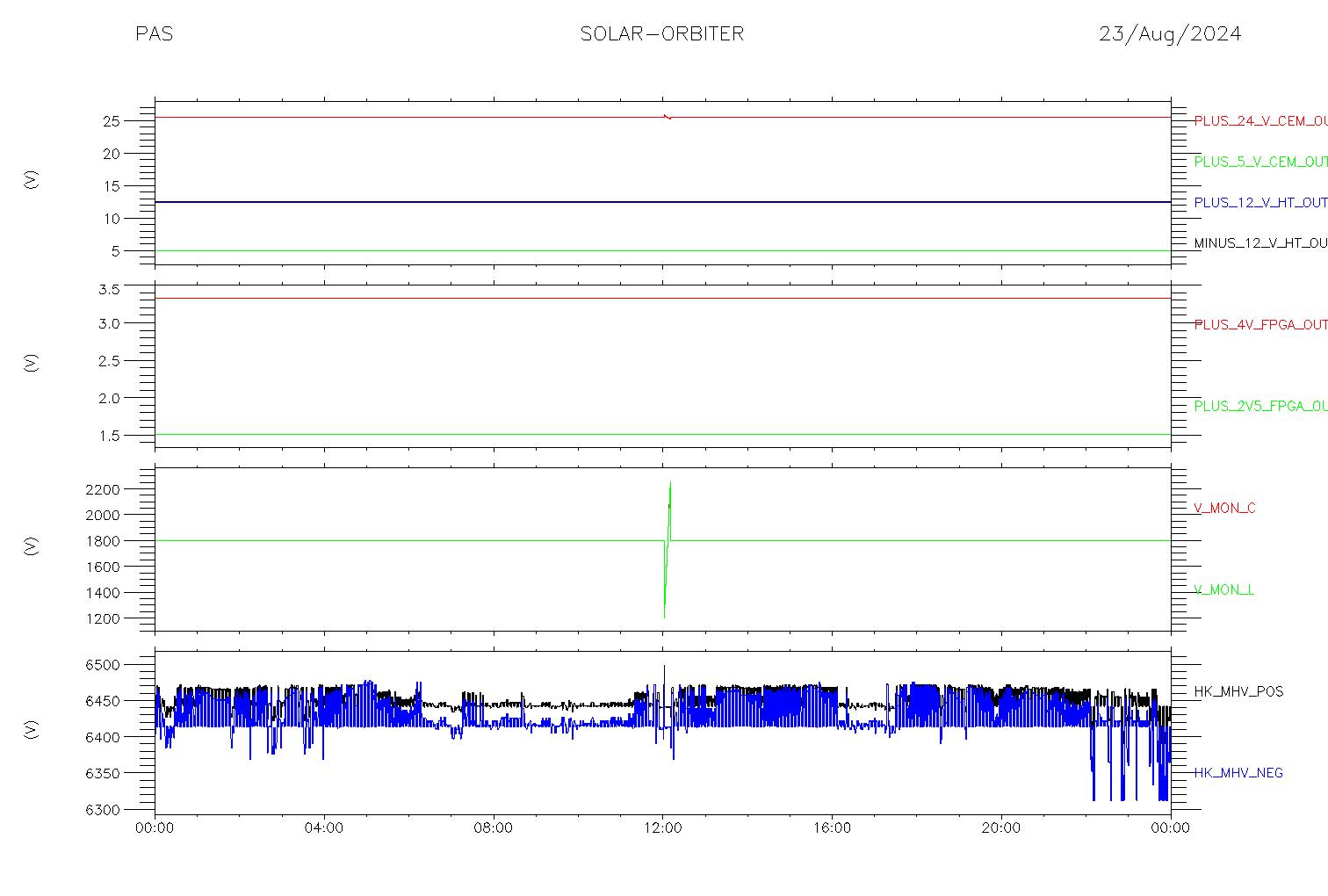Click the 3.0 tick on the FPGA panel
This screenshot has width=1328, height=896.
[108, 323]
